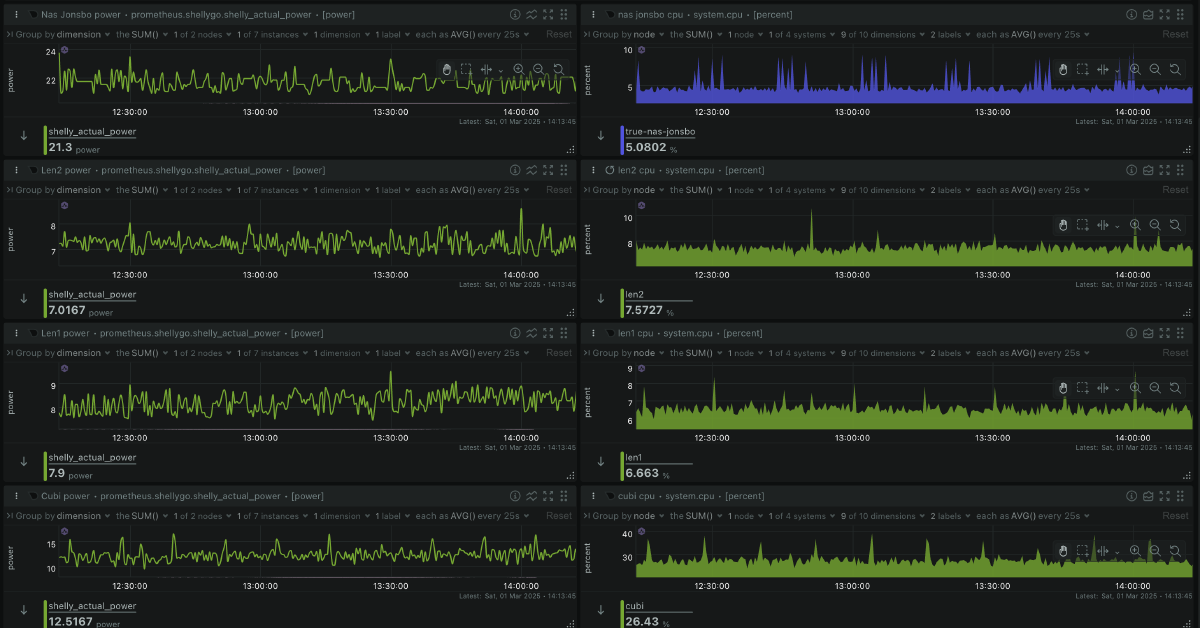Reset filters on Cubi power panel
The image size is (1200, 628).
tap(559, 516)
